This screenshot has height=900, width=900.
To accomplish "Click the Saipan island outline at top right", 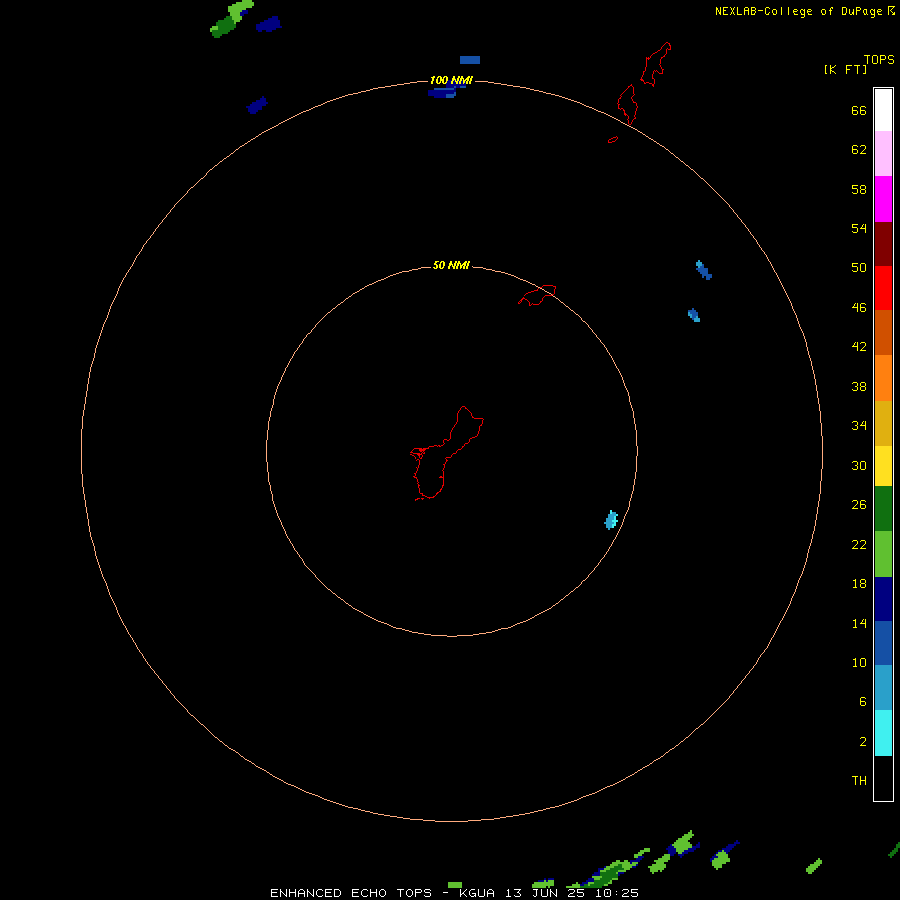I will pos(655,64).
